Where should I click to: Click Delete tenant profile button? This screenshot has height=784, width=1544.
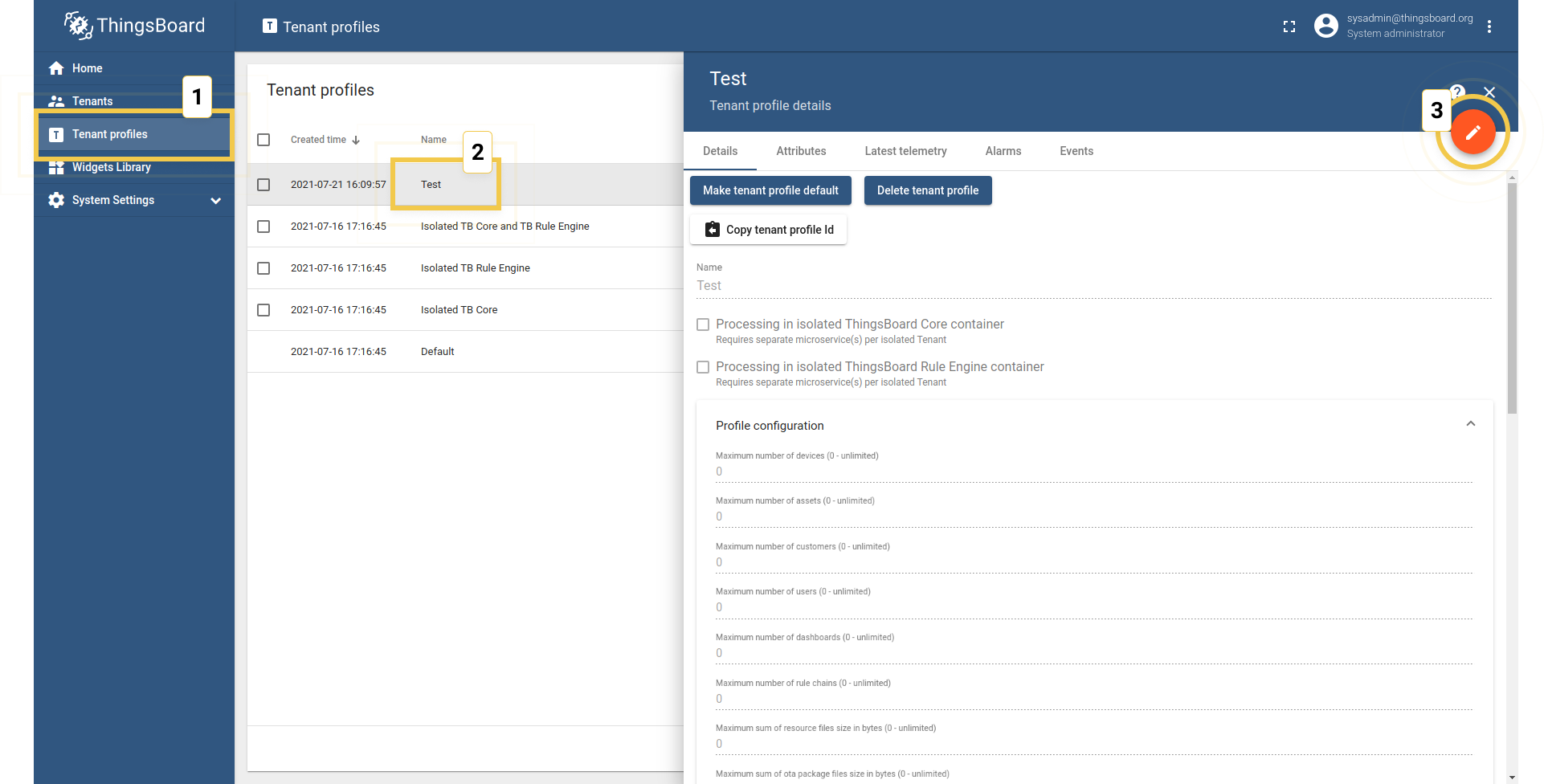tap(927, 190)
